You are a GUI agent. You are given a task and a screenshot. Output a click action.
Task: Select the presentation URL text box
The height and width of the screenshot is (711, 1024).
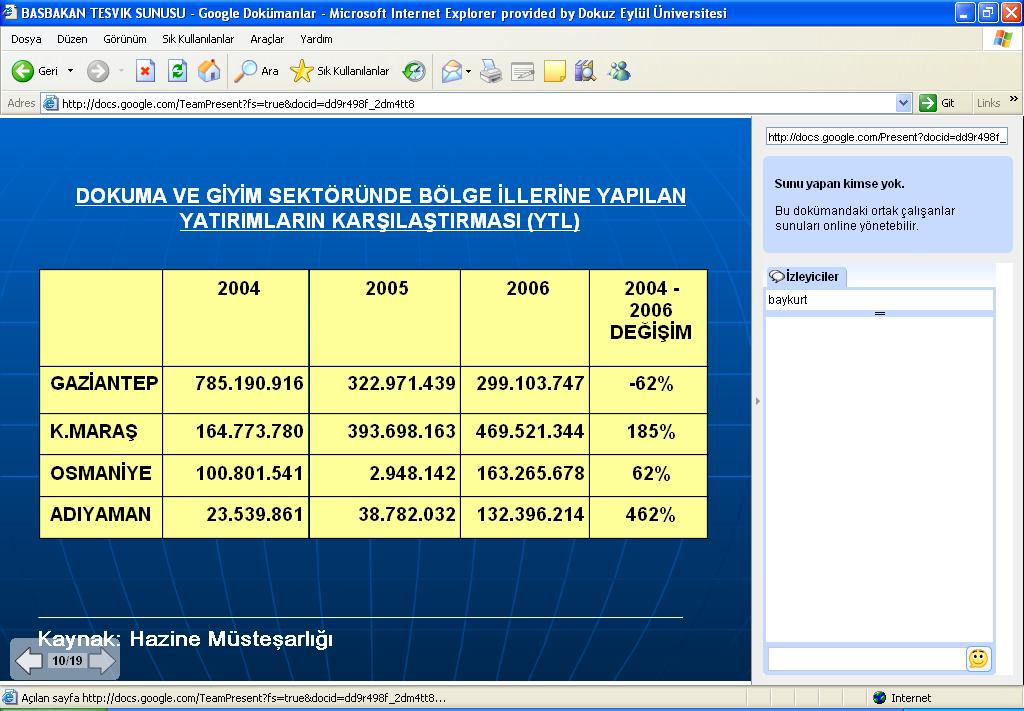pos(887,136)
